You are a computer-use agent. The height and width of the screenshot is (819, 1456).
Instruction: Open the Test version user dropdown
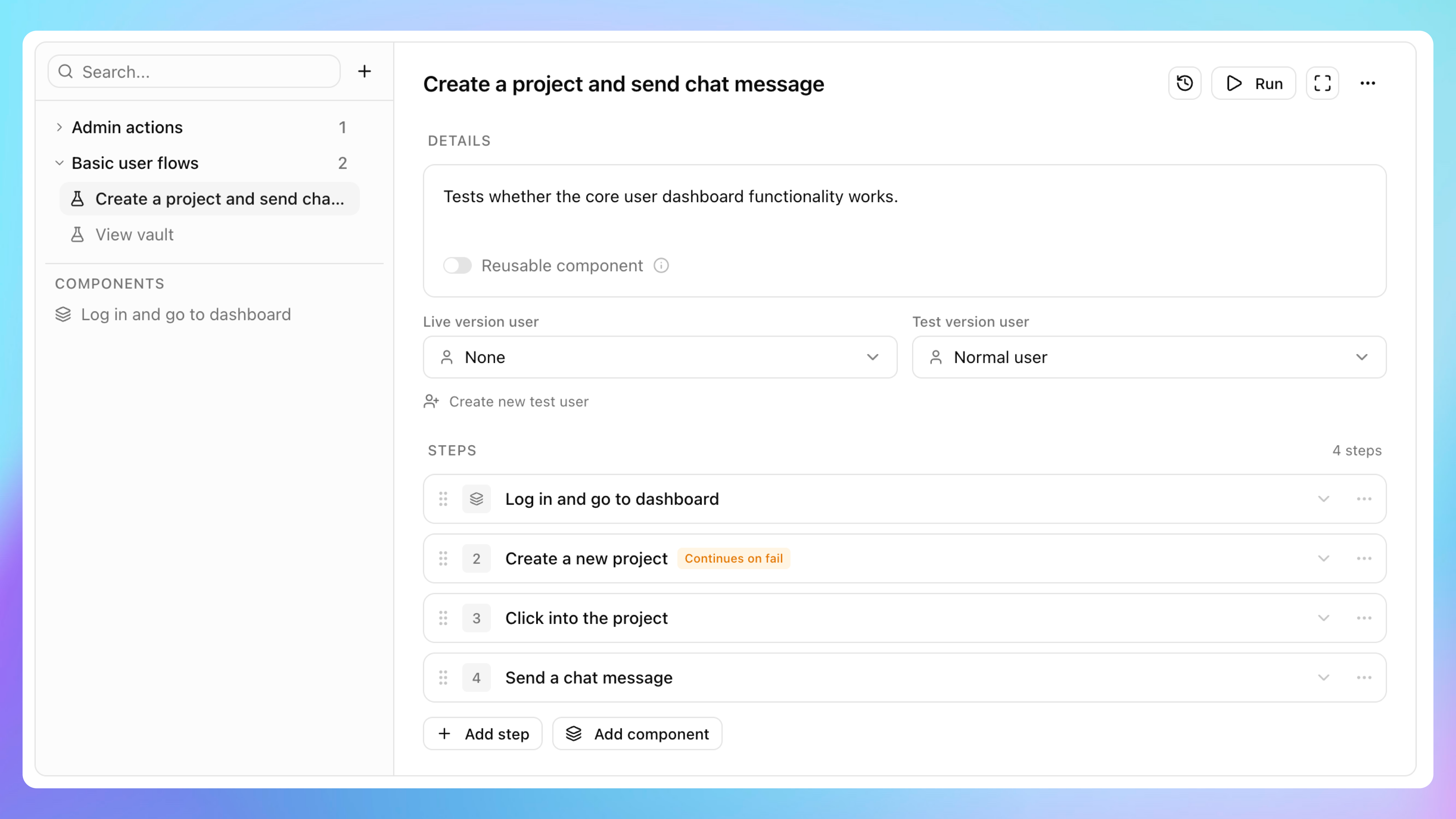click(1148, 357)
